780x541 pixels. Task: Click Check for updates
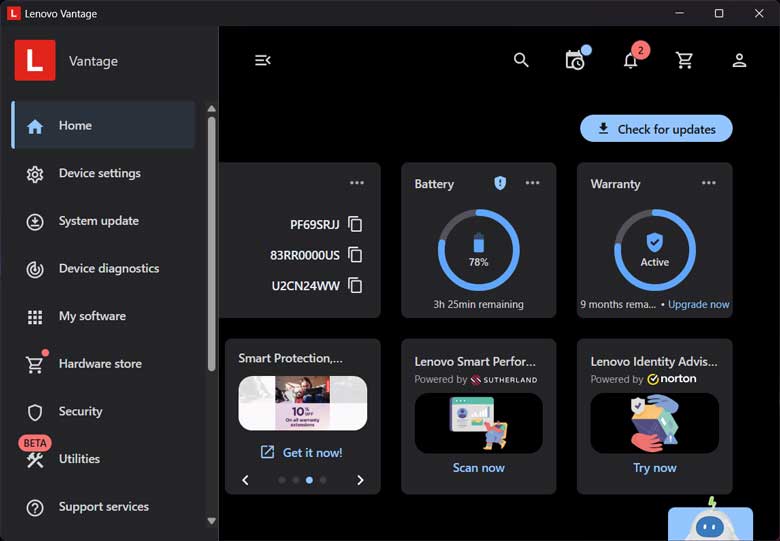coord(656,129)
